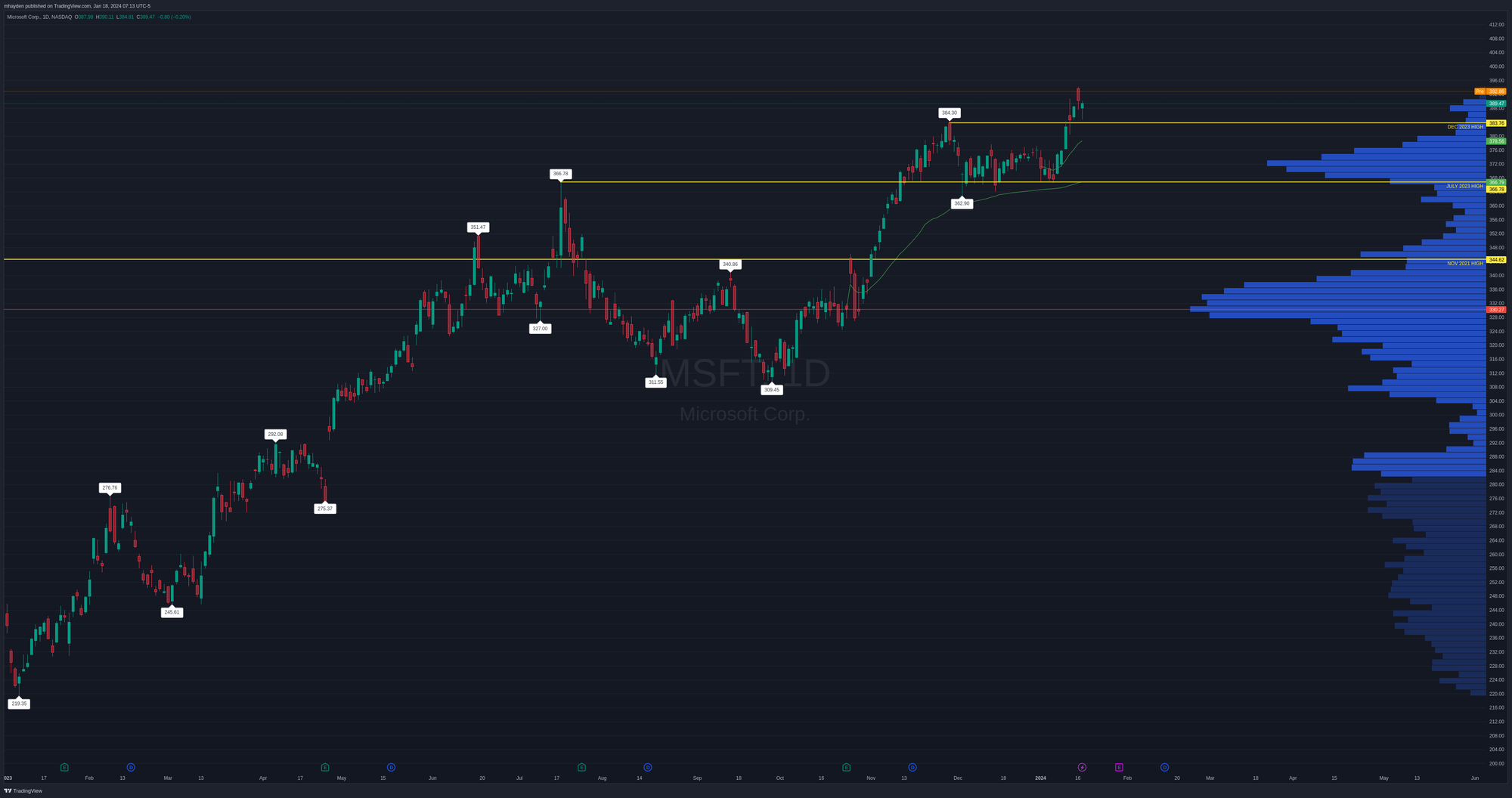The height and width of the screenshot is (798, 1512).
Task: Click the 351.47 pivot high label
Action: 478,227
